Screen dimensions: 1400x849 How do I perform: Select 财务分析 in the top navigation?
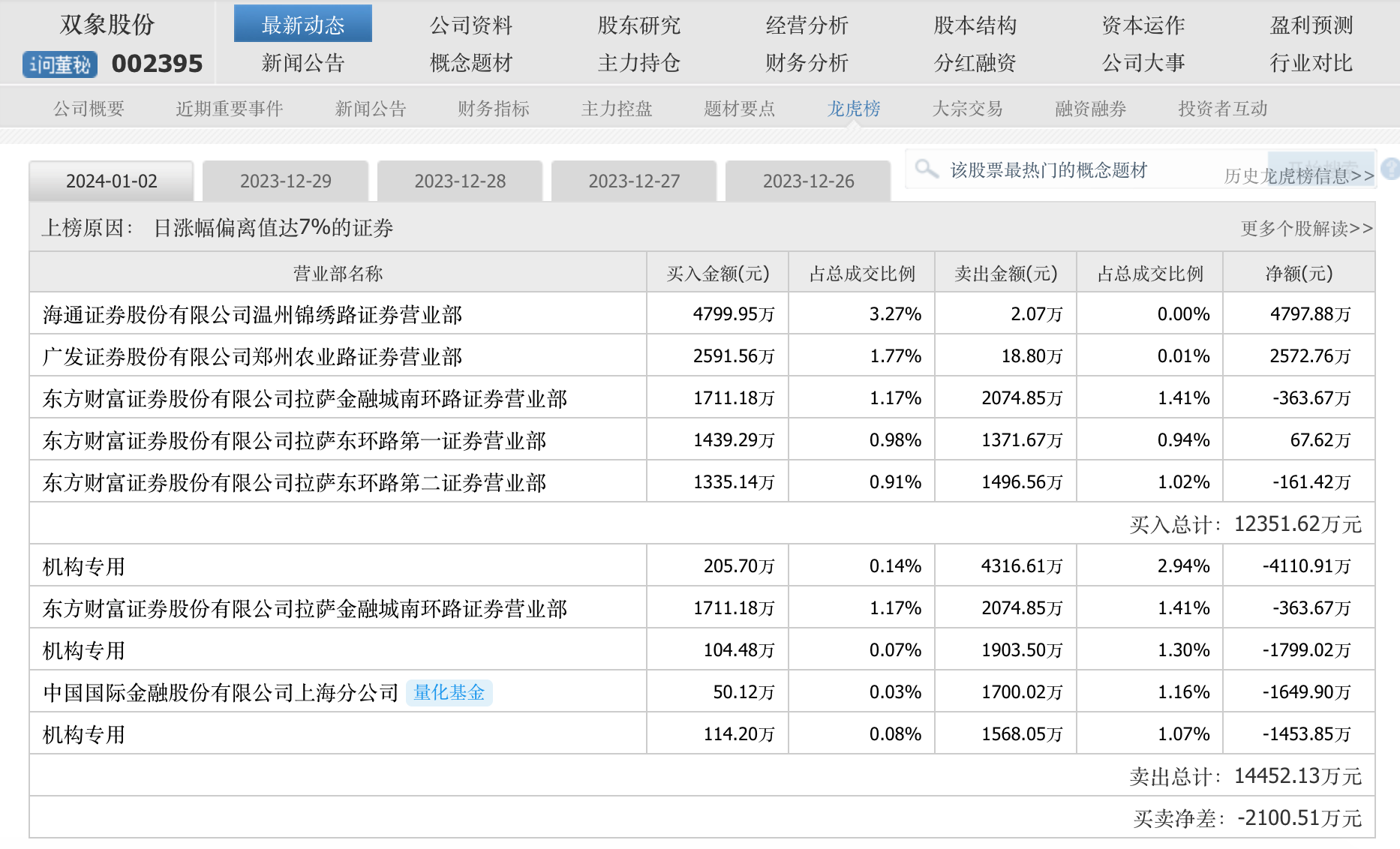coord(807,63)
